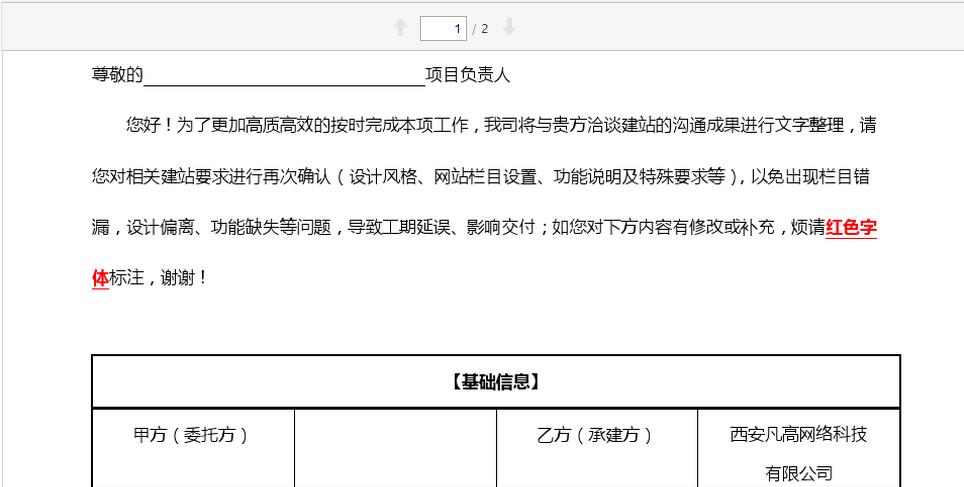The image size is (964, 487).
Task: Click the total page count "/ 2"
Action: pos(481,28)
